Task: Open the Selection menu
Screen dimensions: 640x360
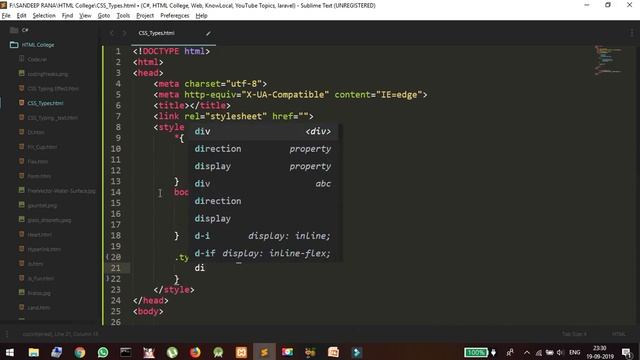Action: click(x=44, y=16)
